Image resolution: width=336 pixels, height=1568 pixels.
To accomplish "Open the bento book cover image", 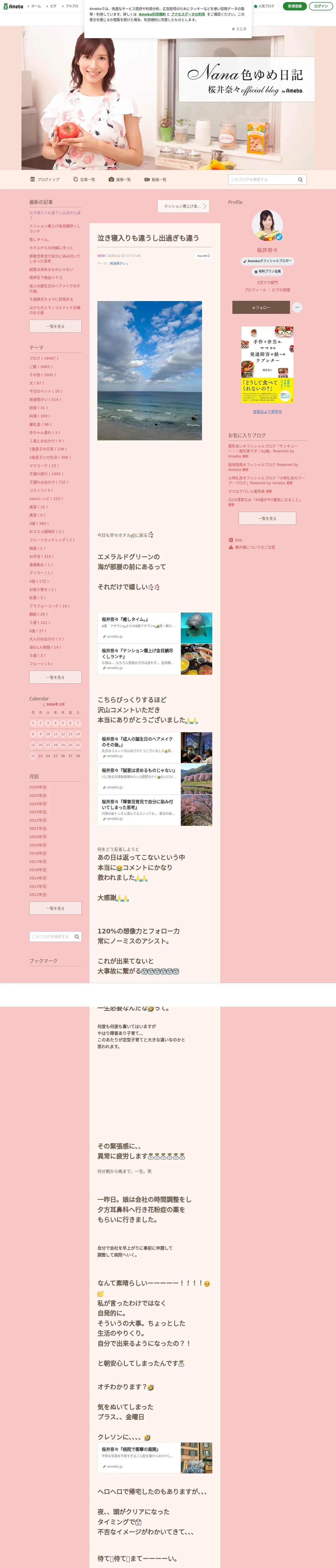I will 267,365.
